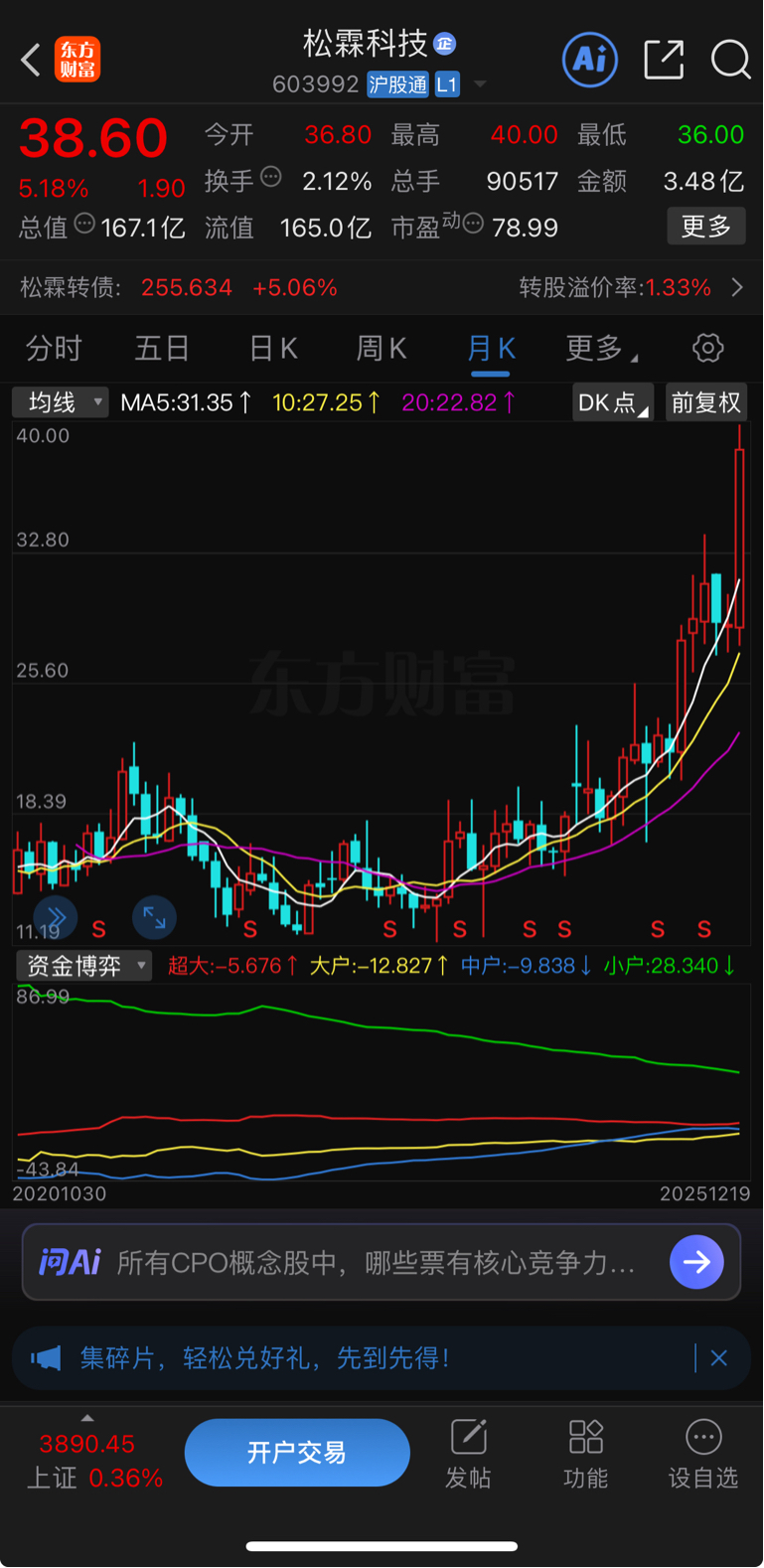Tap the 总手 90517 value

(523, 181)
